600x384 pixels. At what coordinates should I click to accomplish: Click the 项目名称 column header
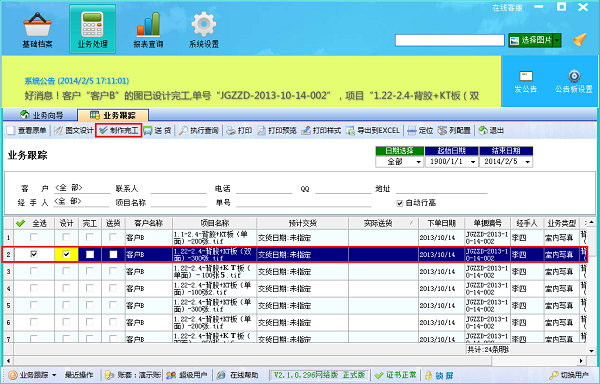point(215,223)
